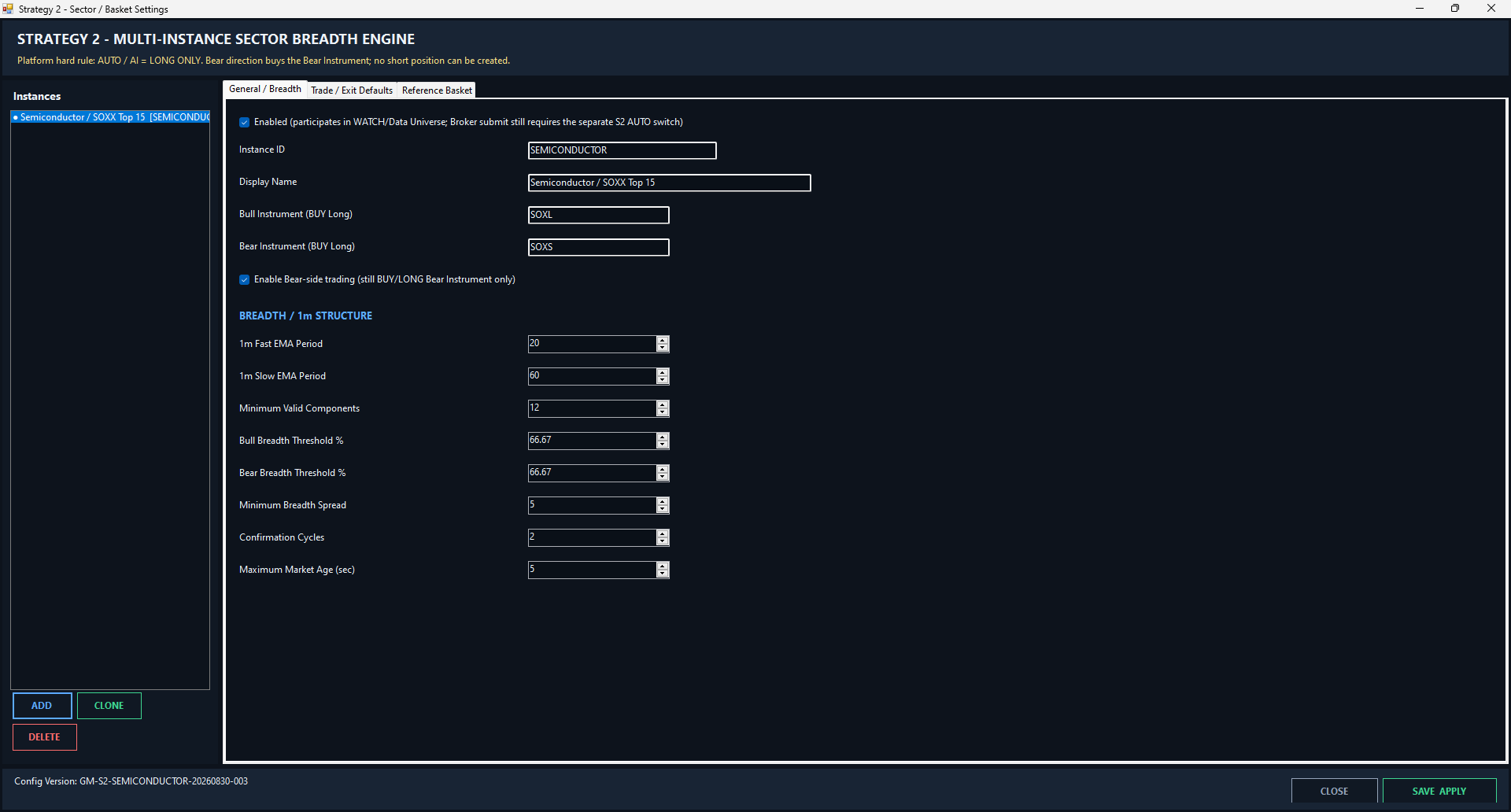
Task: Click the app icon in the title bar
Action: (8, 9)
